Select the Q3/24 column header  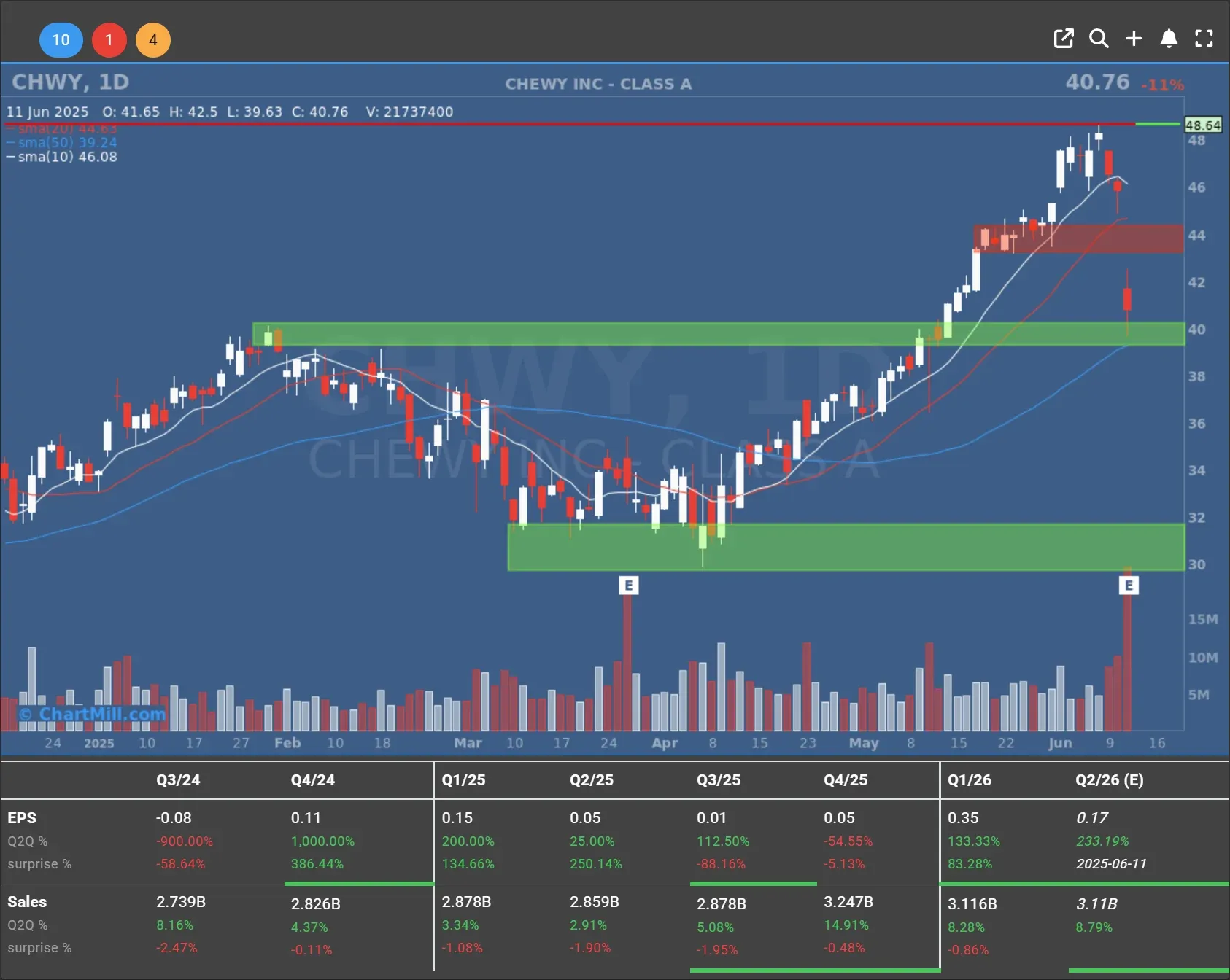tap(178, 779)
